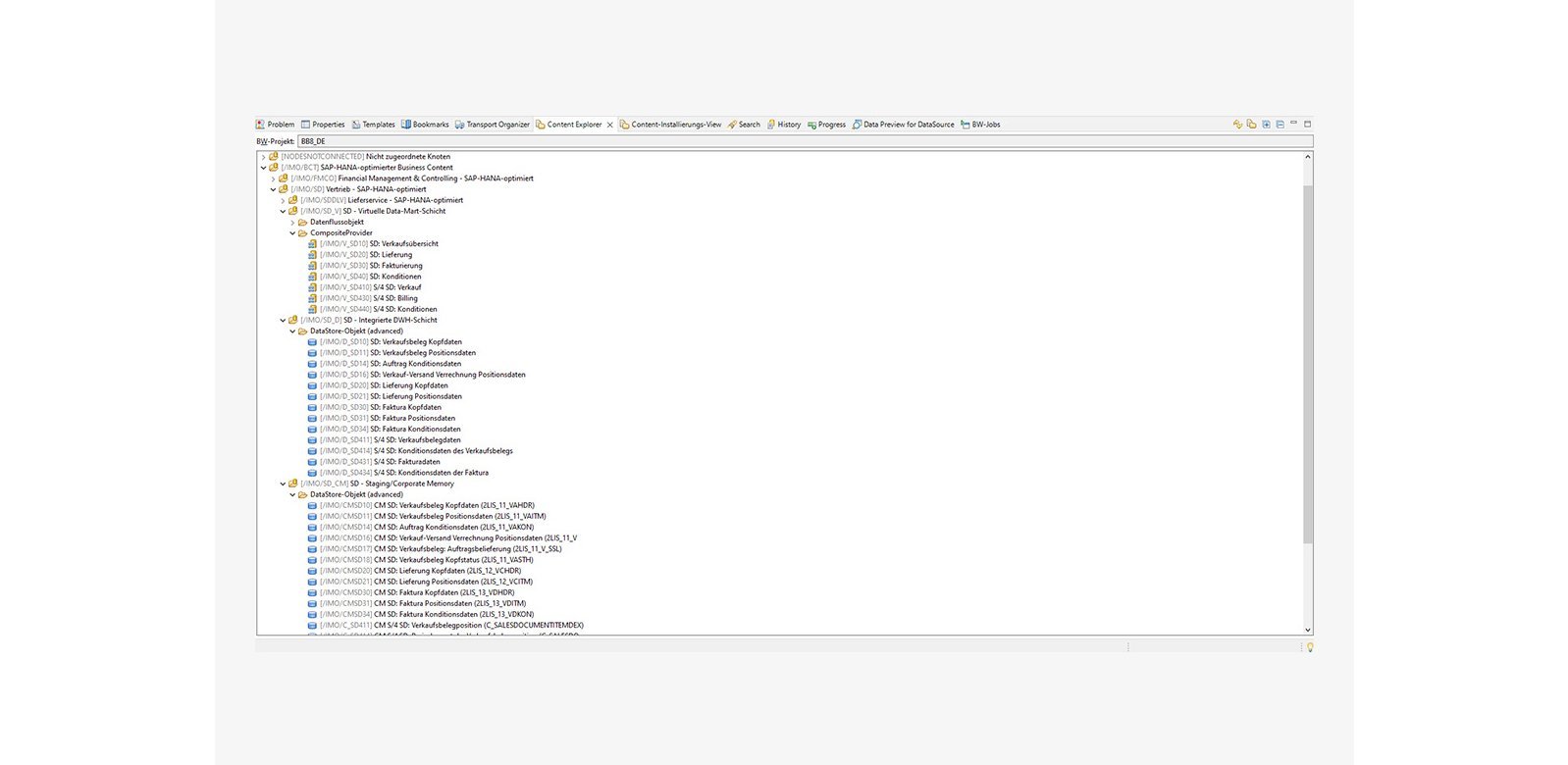This screenshot has width=1568, height=765.
Task: Click icon beside S/4 SD: Billing
Action: coord(312,298)
